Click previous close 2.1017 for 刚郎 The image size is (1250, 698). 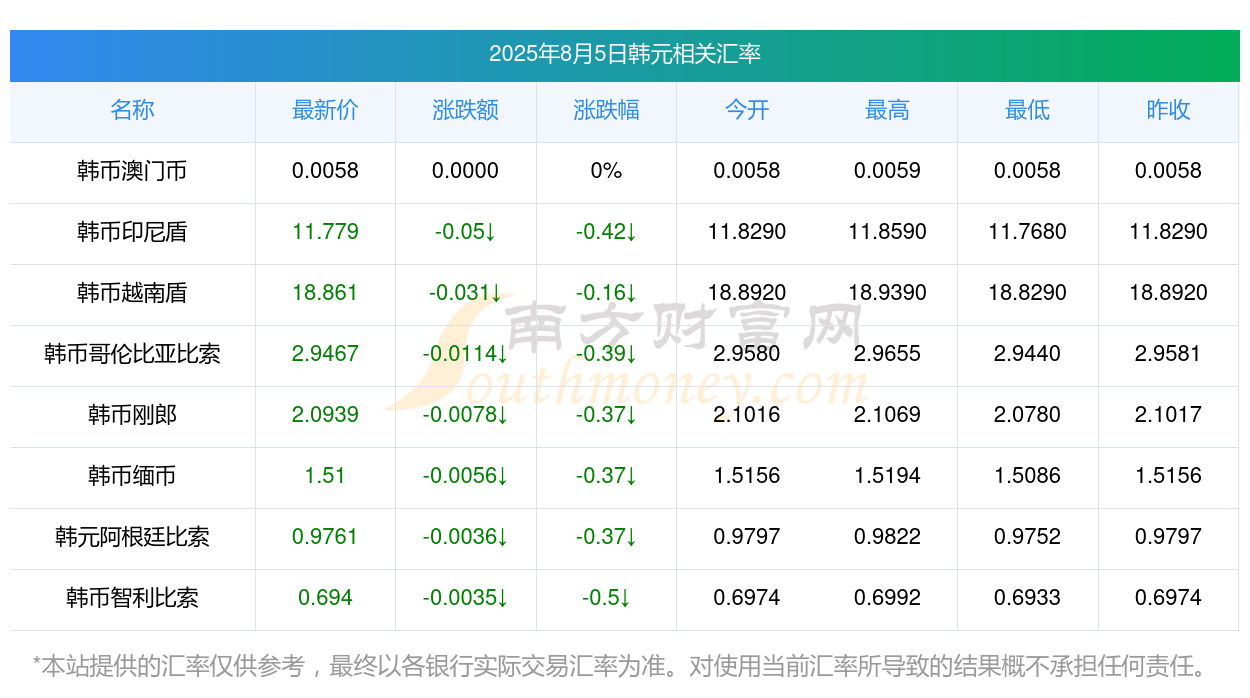click(1168, 415)
